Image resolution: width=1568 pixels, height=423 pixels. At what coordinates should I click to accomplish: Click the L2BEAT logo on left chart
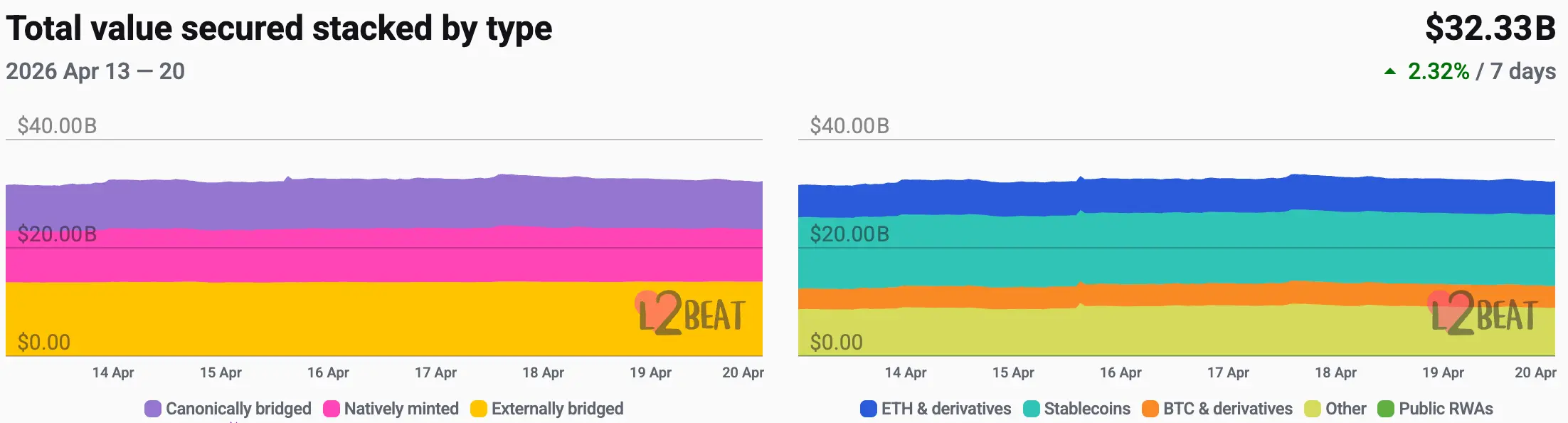click(690, 314)
